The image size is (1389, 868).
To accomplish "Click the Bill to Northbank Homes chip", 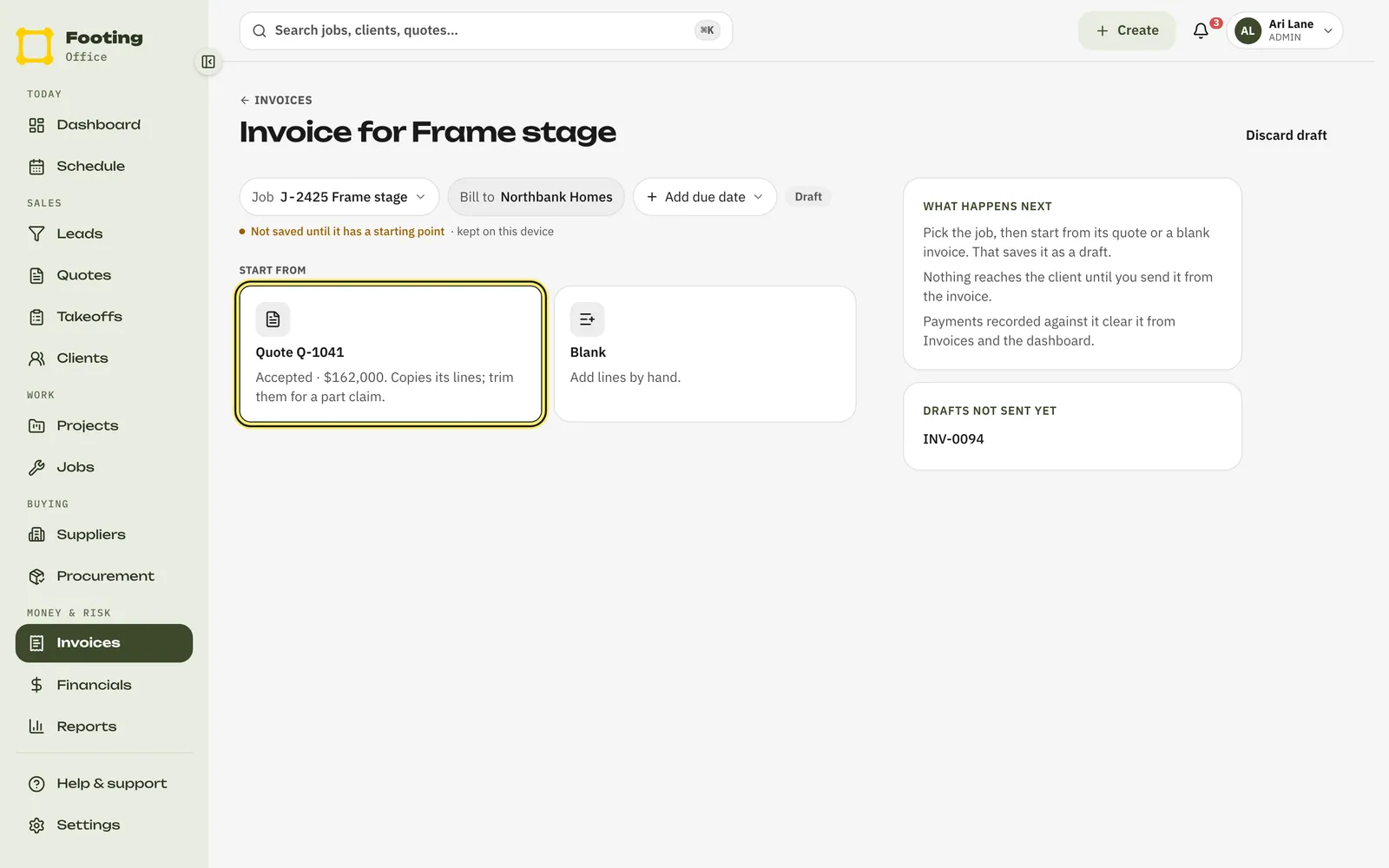I will point(537,197).
